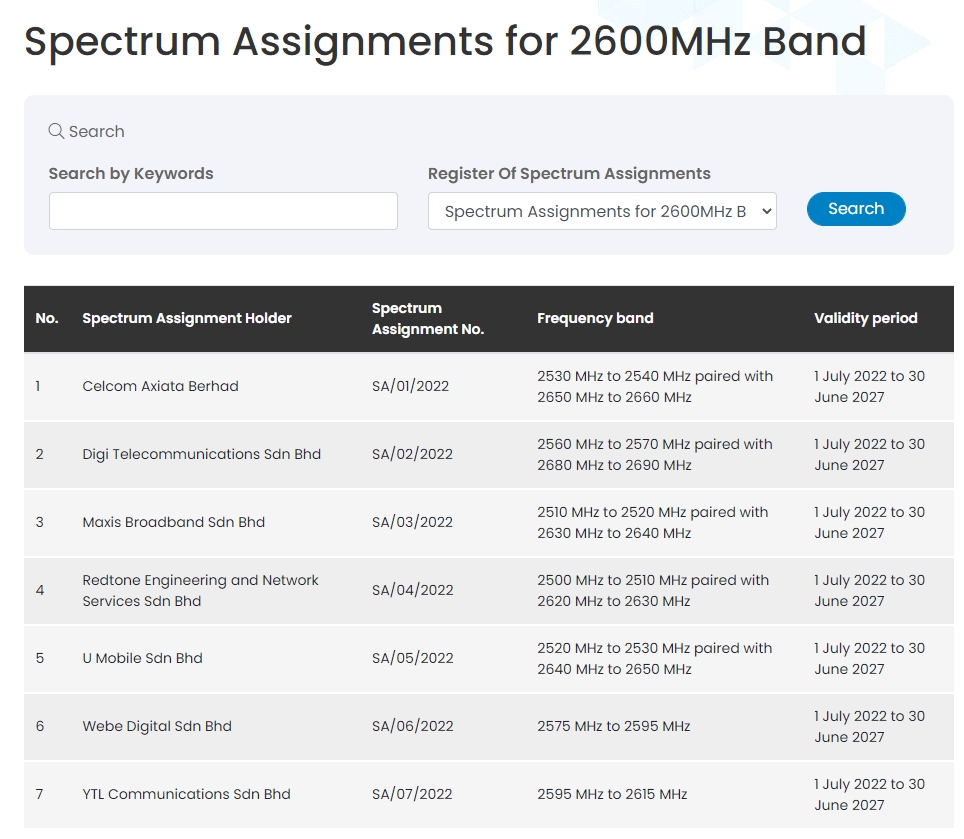Click assignment number SA/06/2022
Viewport: 964px width, 839px height.
(412, 726)
